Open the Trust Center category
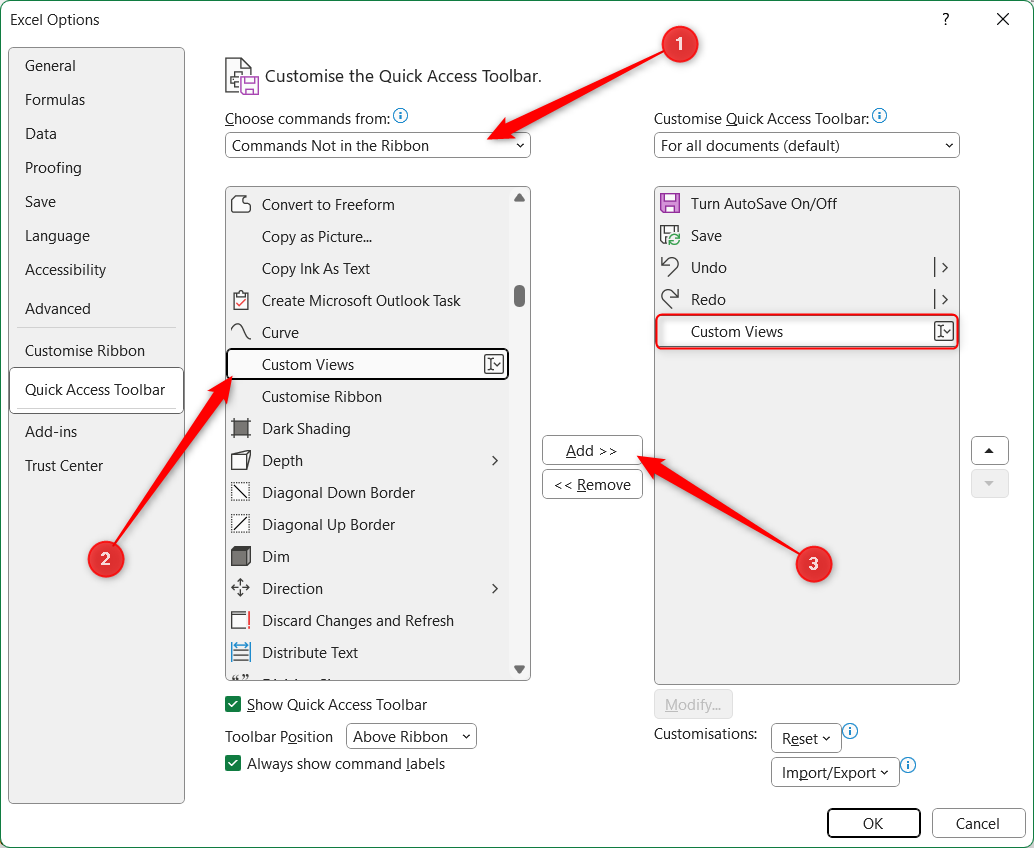Screen dimensions: 1034x848 pyautogui.click(x=96, y=466)
